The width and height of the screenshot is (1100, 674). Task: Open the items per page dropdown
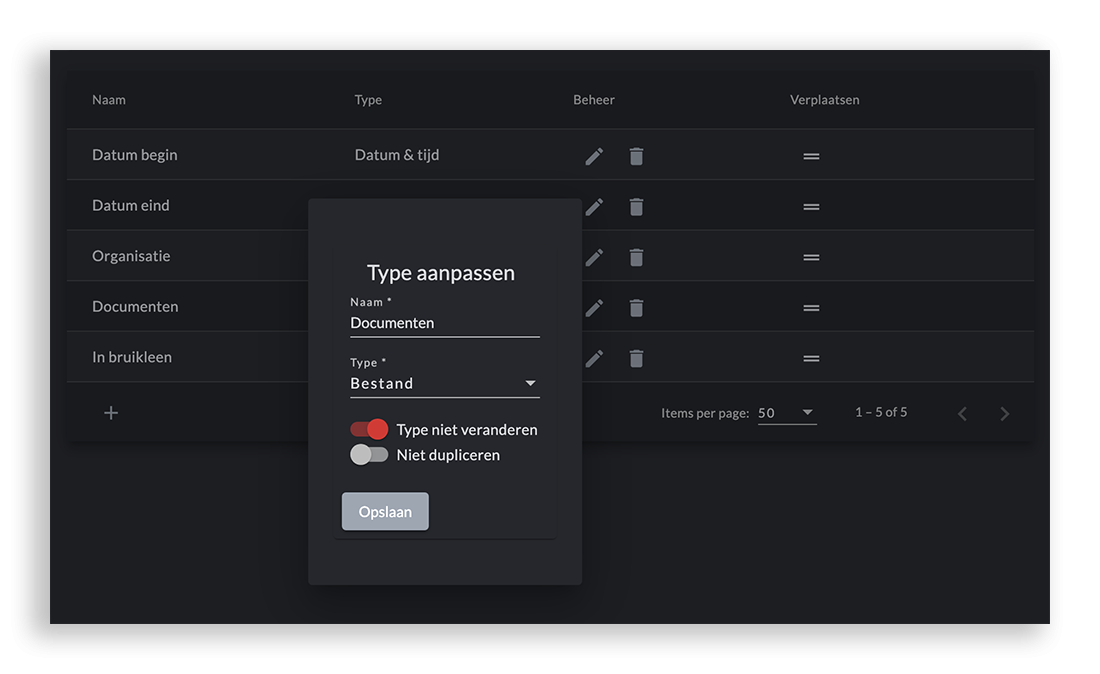(787, 411)
